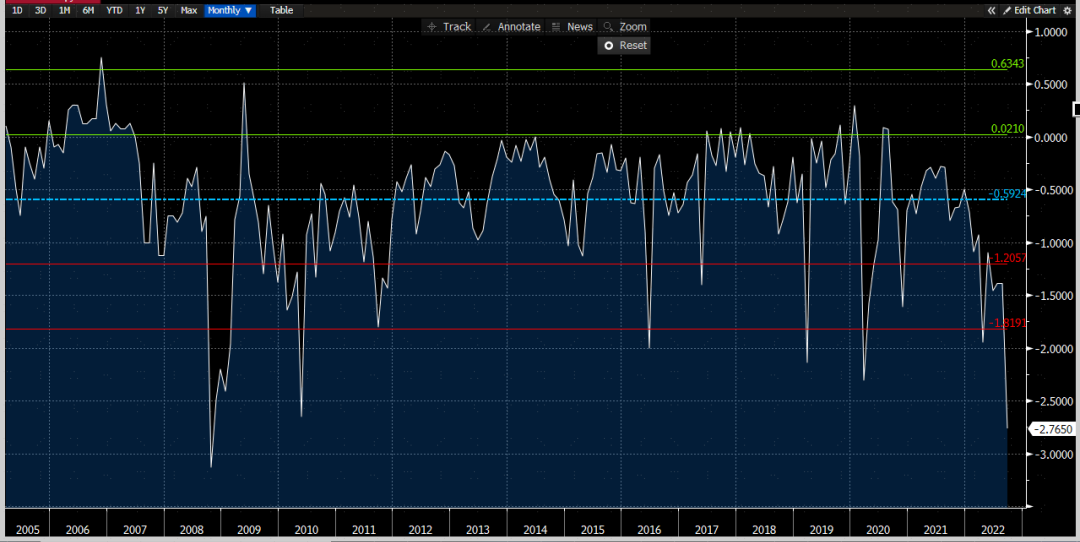1080x542 pixels.
Task: Set range to 1M
Action: pyautogui.click(x=64, y=10)
